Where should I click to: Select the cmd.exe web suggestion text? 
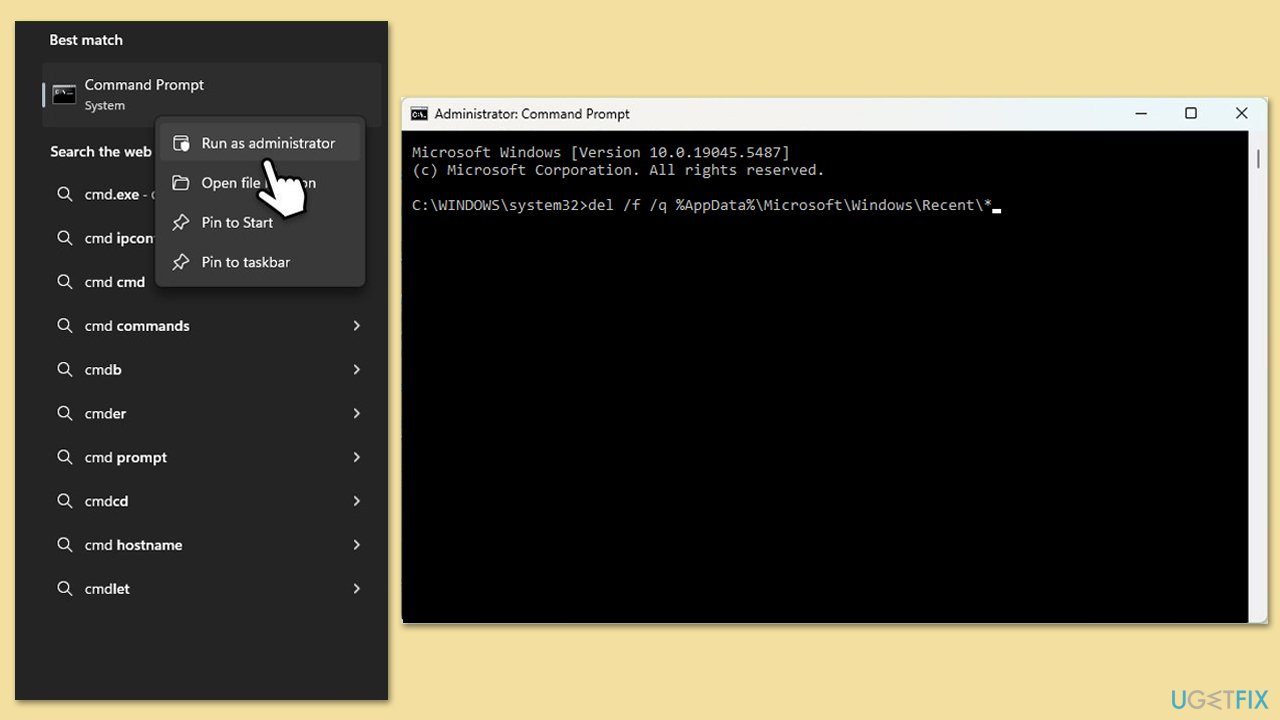pyautogui.click(x=112, y=194)
